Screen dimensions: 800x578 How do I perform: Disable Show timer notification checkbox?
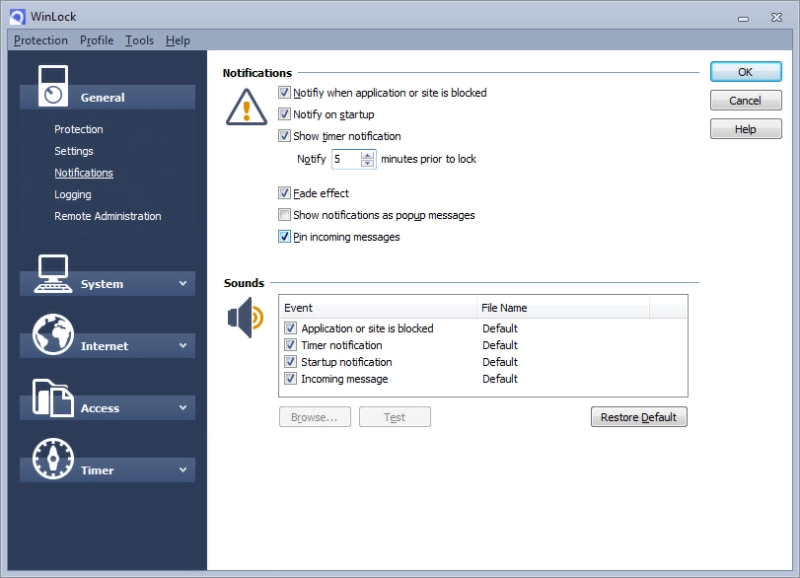(x=284, y=136)
